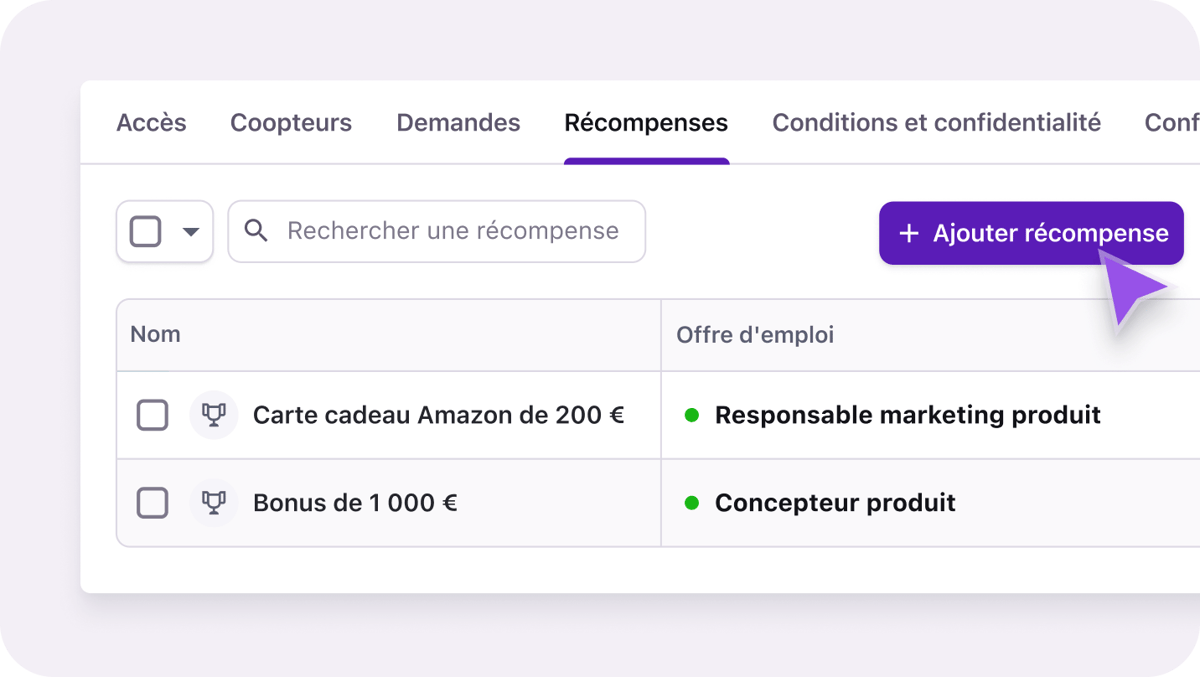
Task: Focus the Rechercher une récompense search field
Action: pos(452,231)
